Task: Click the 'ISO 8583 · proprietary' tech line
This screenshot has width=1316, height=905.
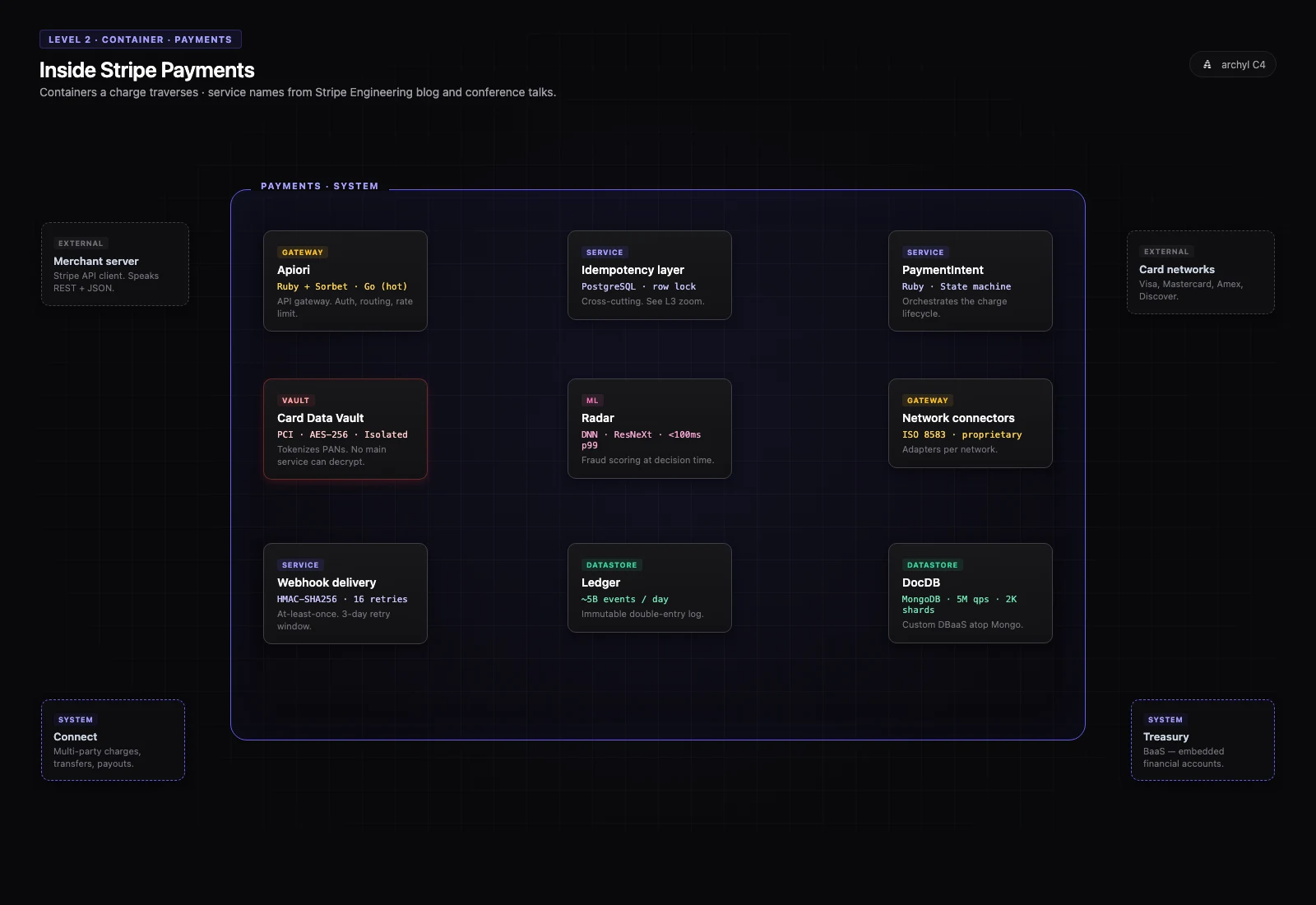Action: pyautogui.click(x=962, y=434)
